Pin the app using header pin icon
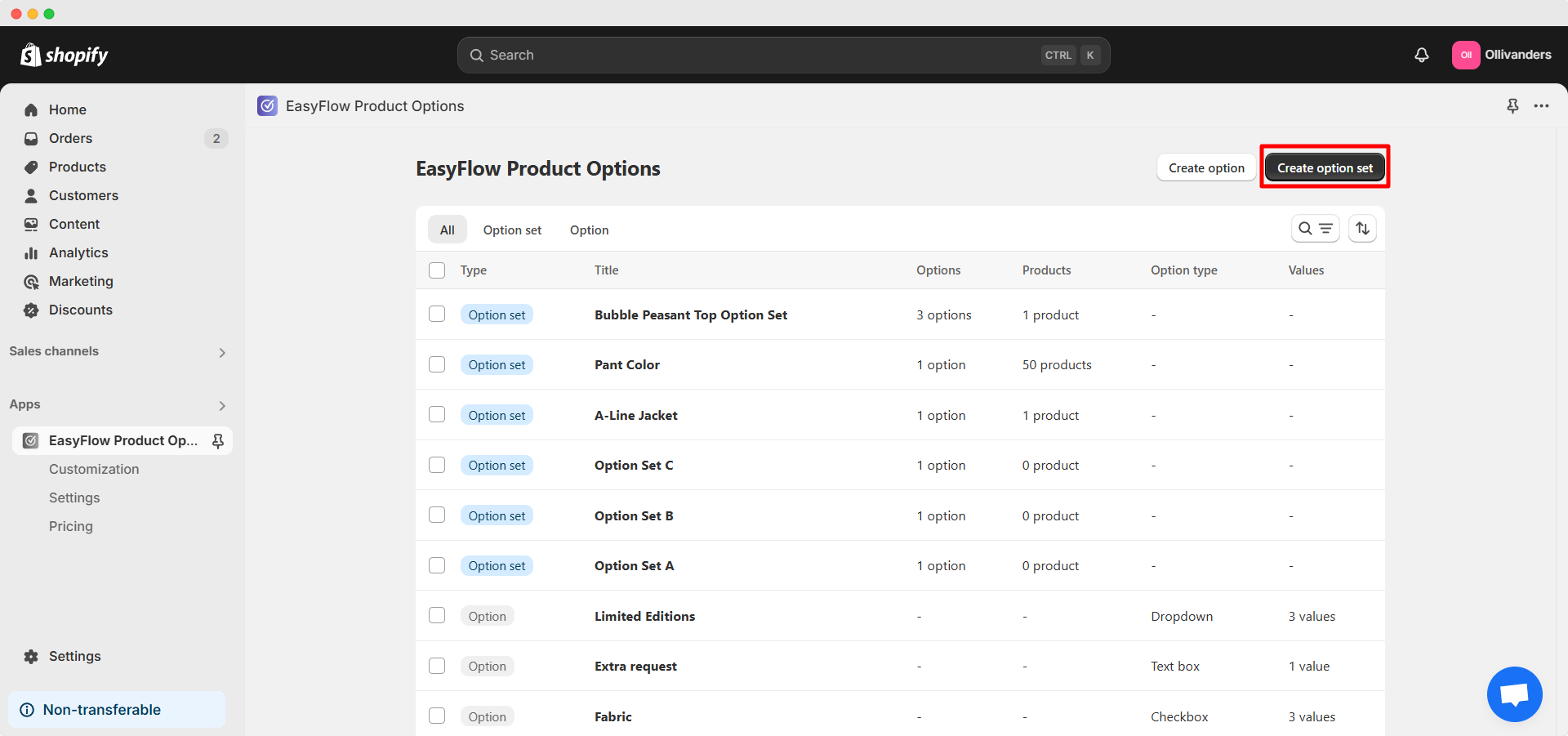Viewport: 1568px width, 736px height. click(1512, 105)
